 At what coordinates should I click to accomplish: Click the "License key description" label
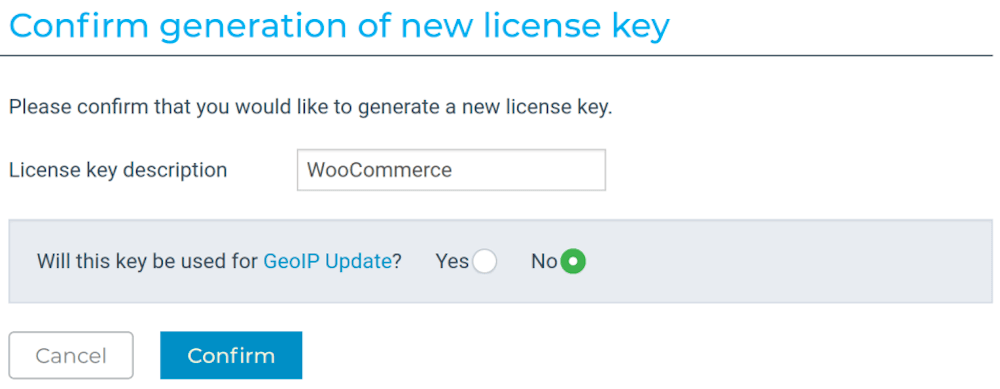click(x=118, y=170)
